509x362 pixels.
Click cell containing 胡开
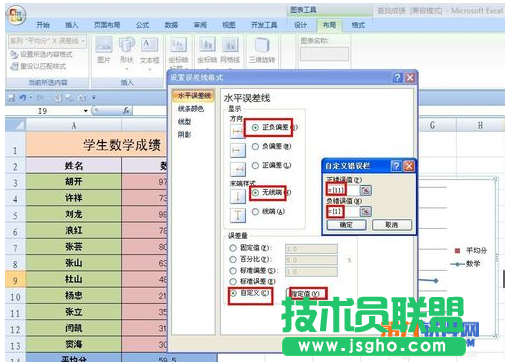(74, 182)
